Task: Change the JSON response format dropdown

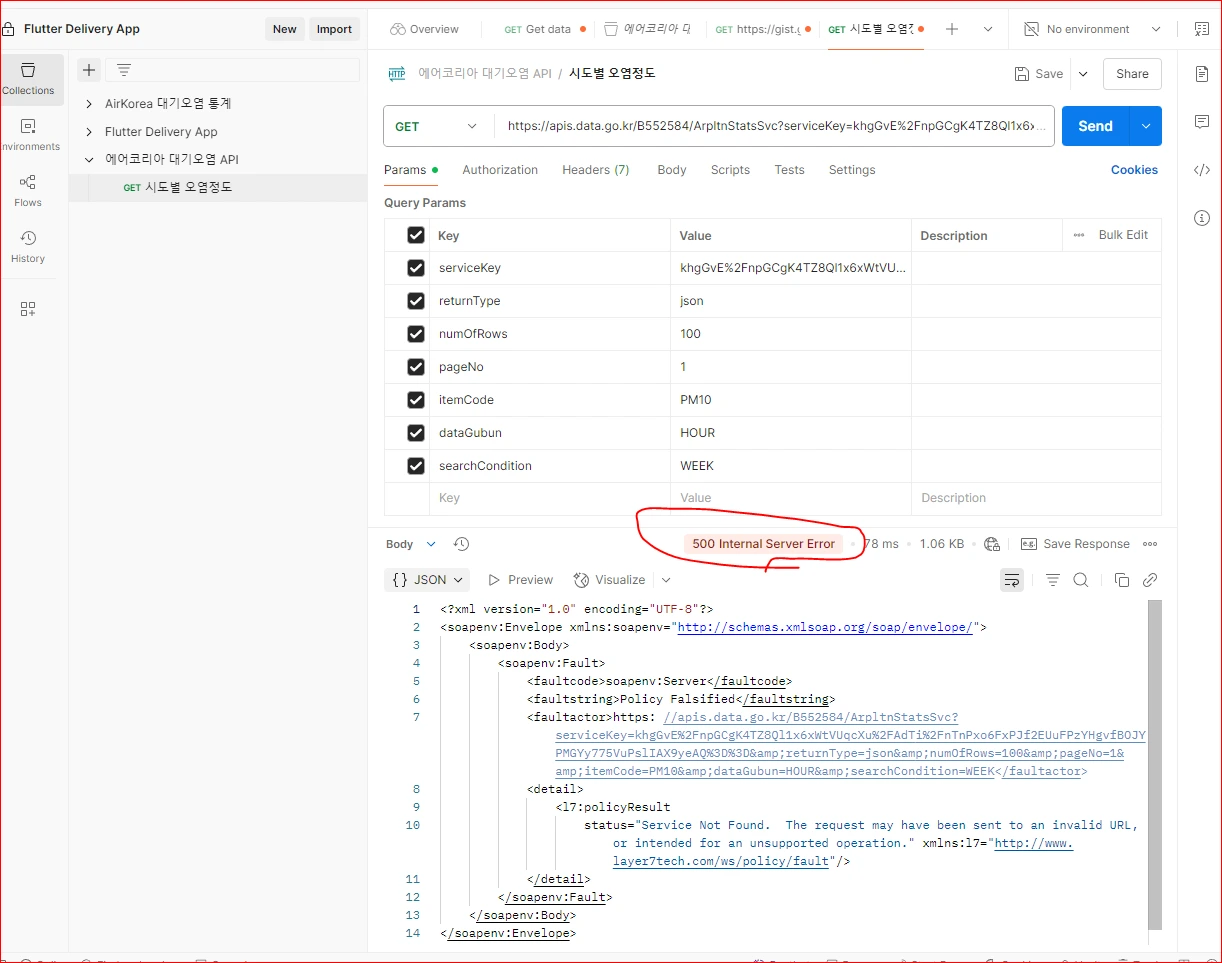Action: coord(428,580)
